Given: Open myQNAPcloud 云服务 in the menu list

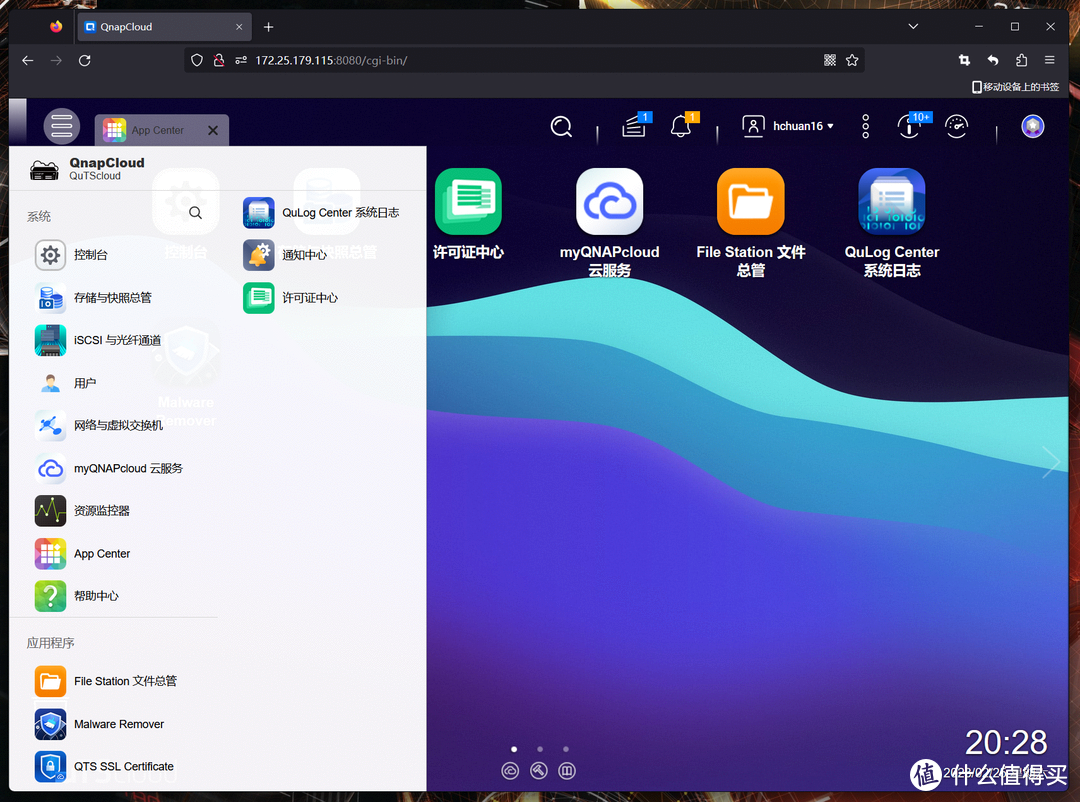Looking at the screenshot, I should [x=109, y=469].
